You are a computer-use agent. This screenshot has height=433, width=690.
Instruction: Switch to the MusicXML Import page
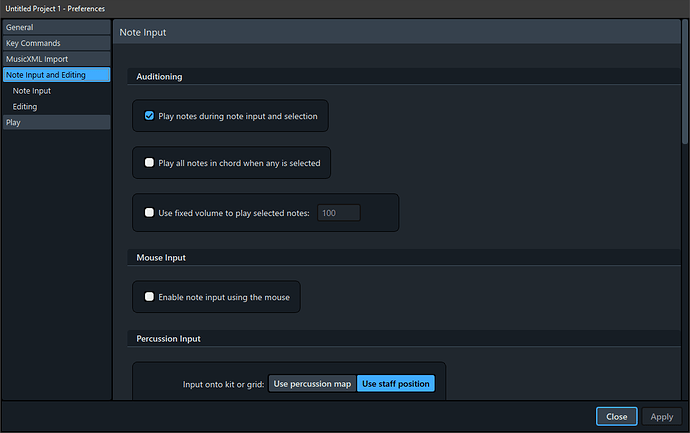pyautogui.click(x=55, y=59)
